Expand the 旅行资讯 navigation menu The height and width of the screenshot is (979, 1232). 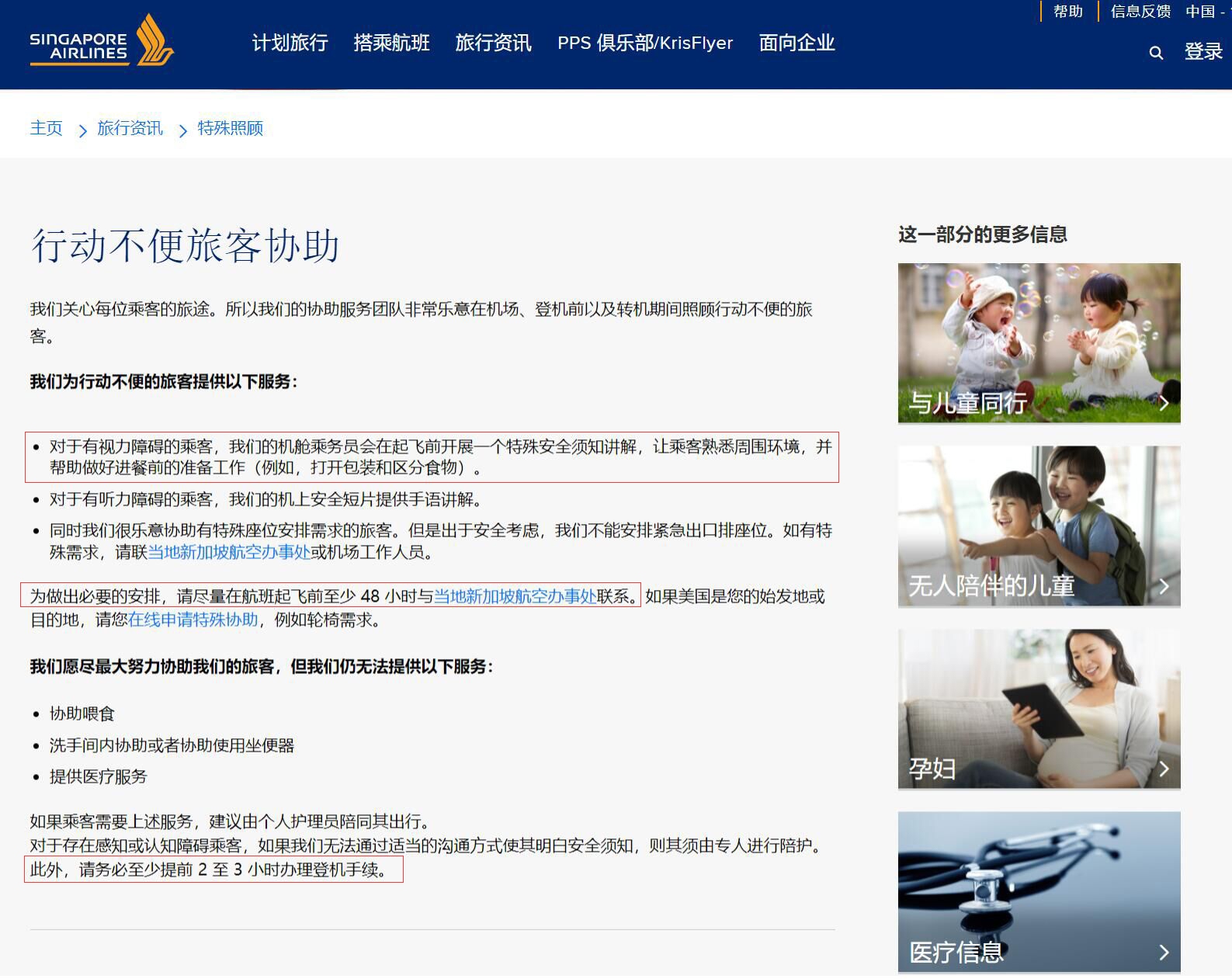click(493, 43)
